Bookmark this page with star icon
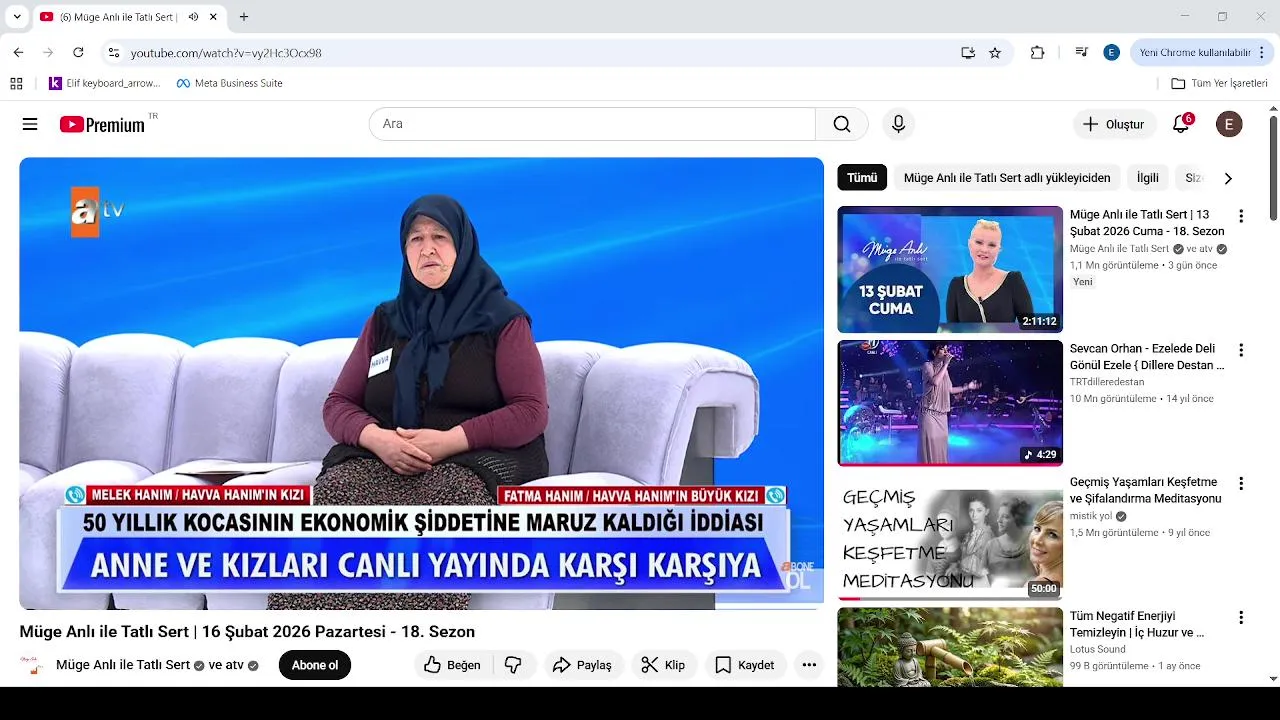Viewport: 1280px width, 720px height. [995, 52]
